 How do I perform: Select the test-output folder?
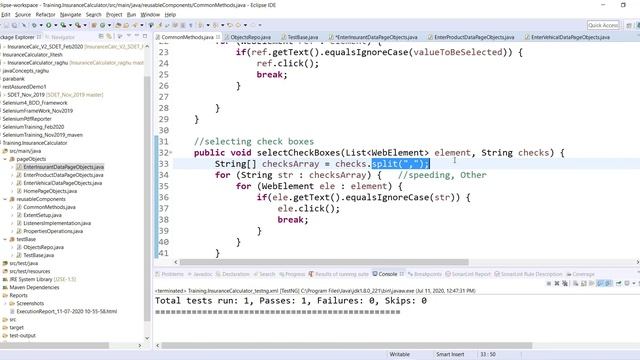(22, 336)
